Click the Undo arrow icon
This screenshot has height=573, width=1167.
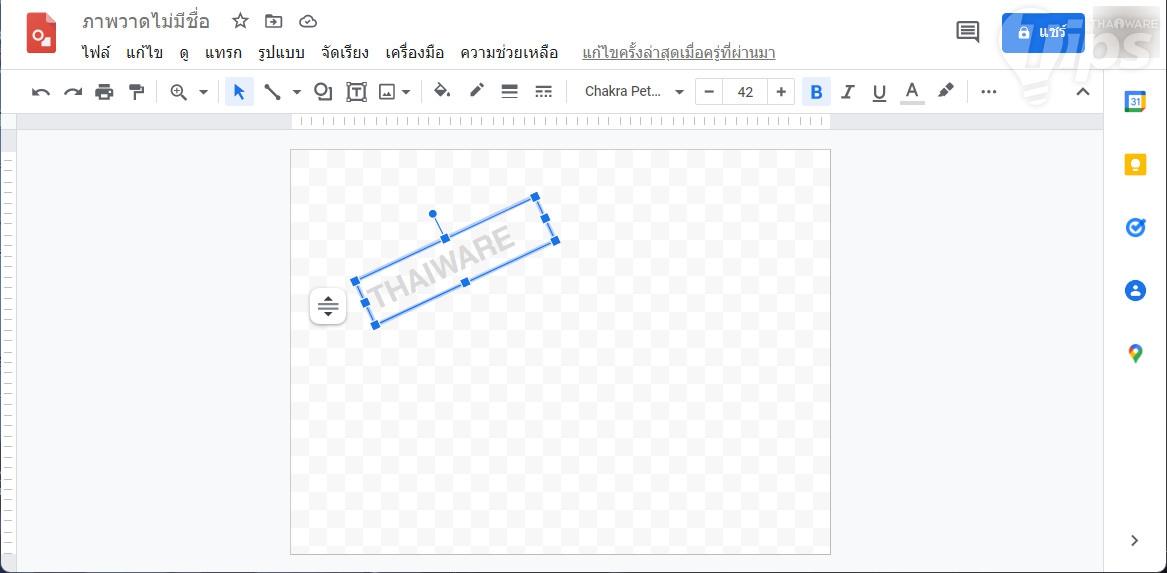[41, 92]
